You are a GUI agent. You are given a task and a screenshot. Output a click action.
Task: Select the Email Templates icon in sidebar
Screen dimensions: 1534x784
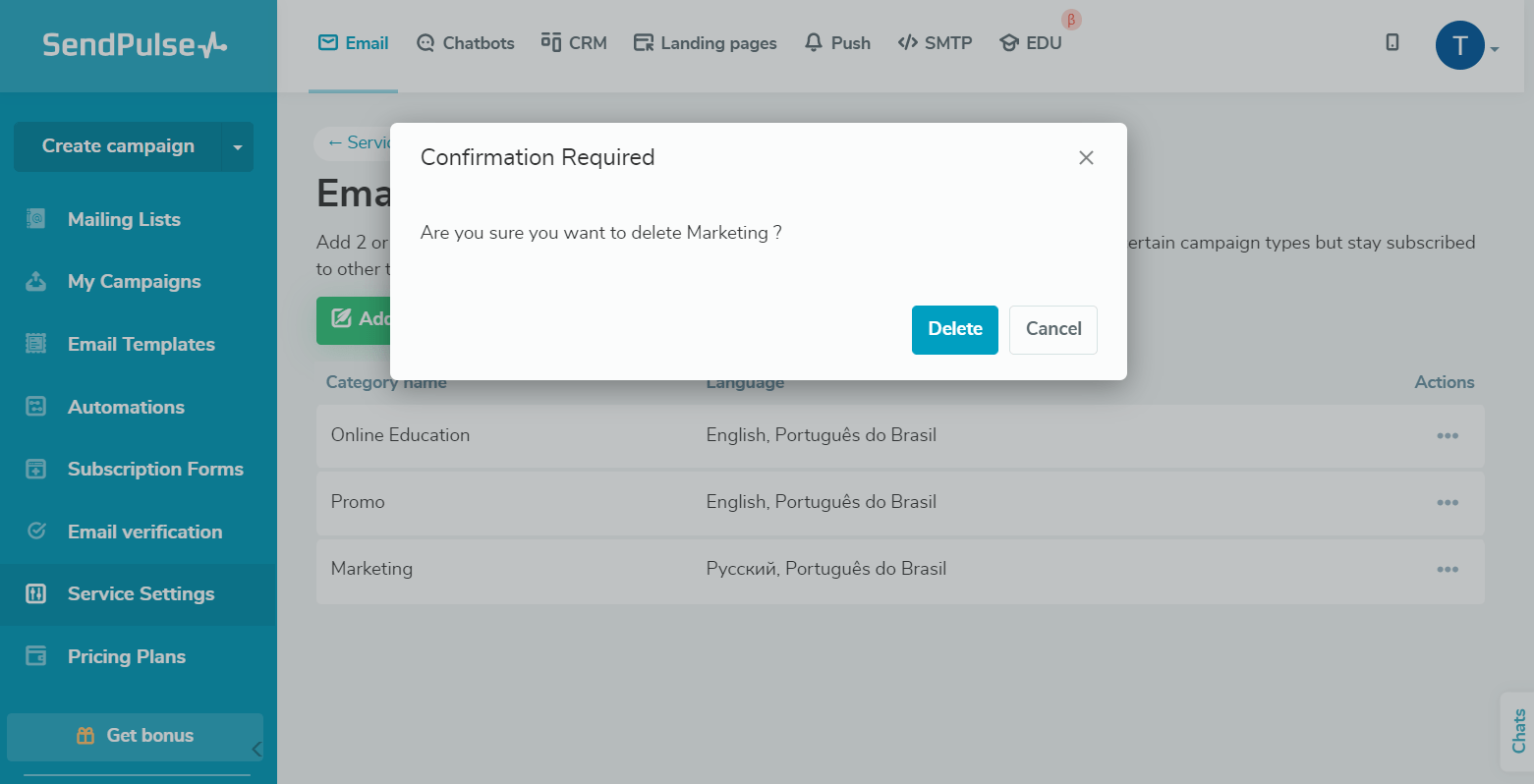[x=36, y=344]
